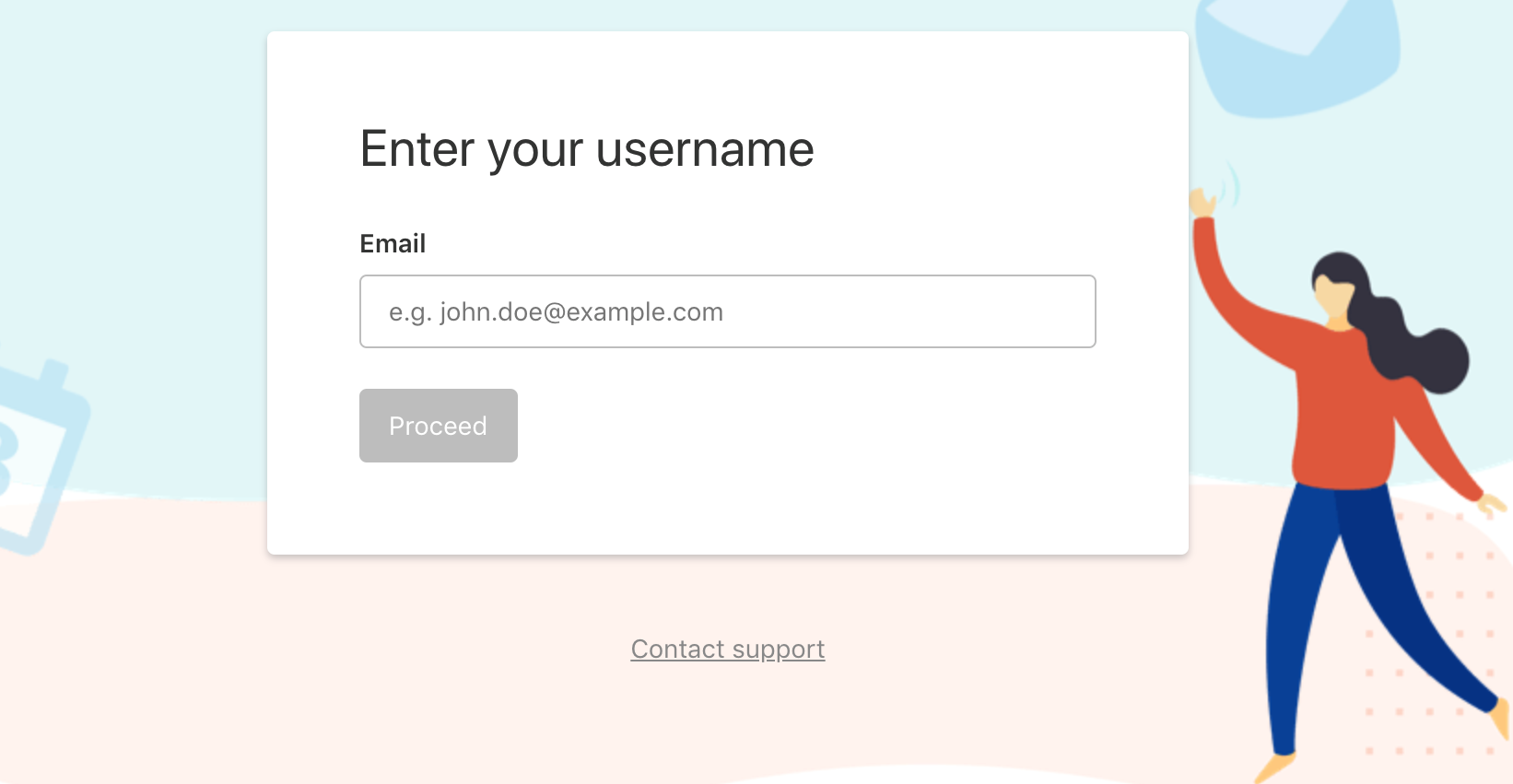The height and width of the screenshot is (784, 1513).
Task: Click the woman's red sweater
Action: point(1341,405)
